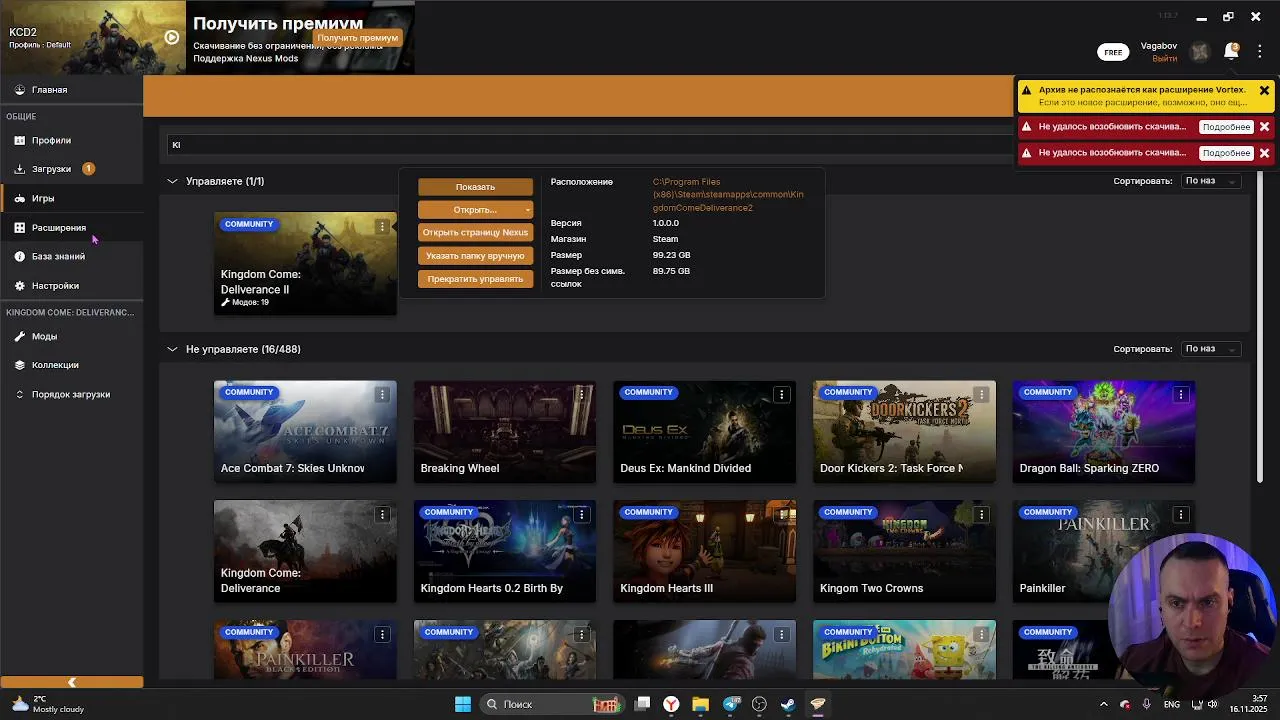Open the notifications bell
This screenshot has width=1280, height=720.
point(1231,51)
